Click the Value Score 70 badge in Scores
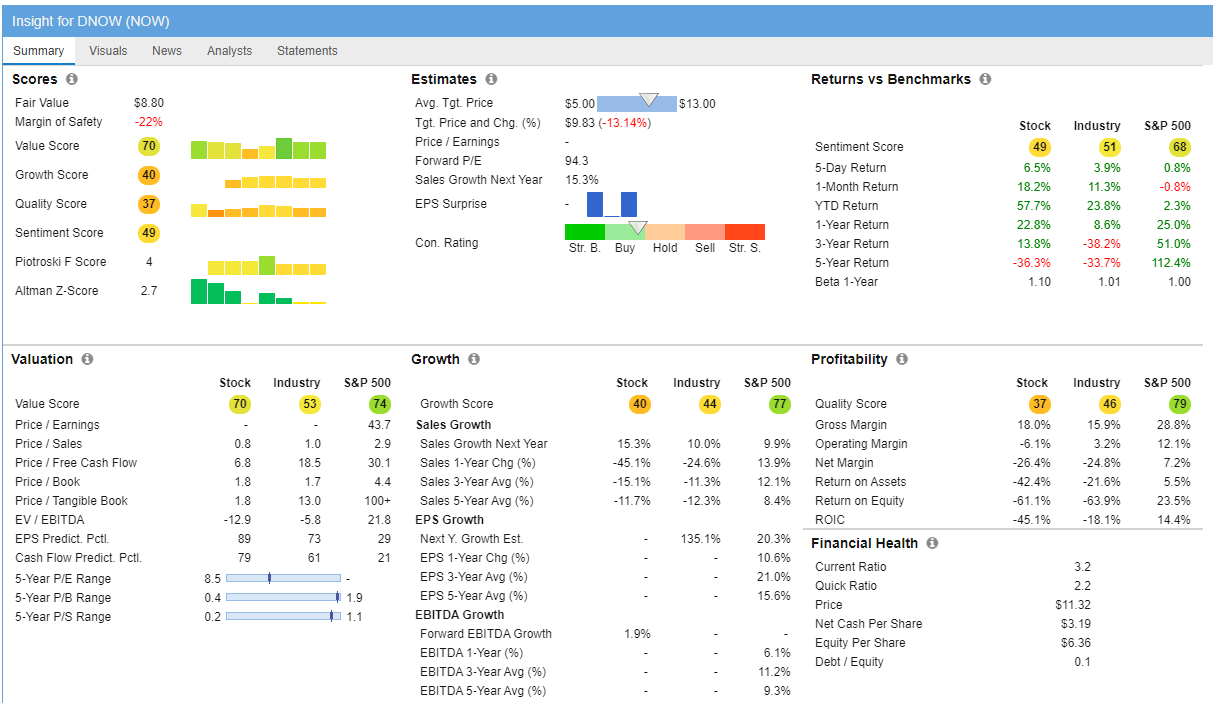This screenshot has height=703, width=1213. point(149,146)
